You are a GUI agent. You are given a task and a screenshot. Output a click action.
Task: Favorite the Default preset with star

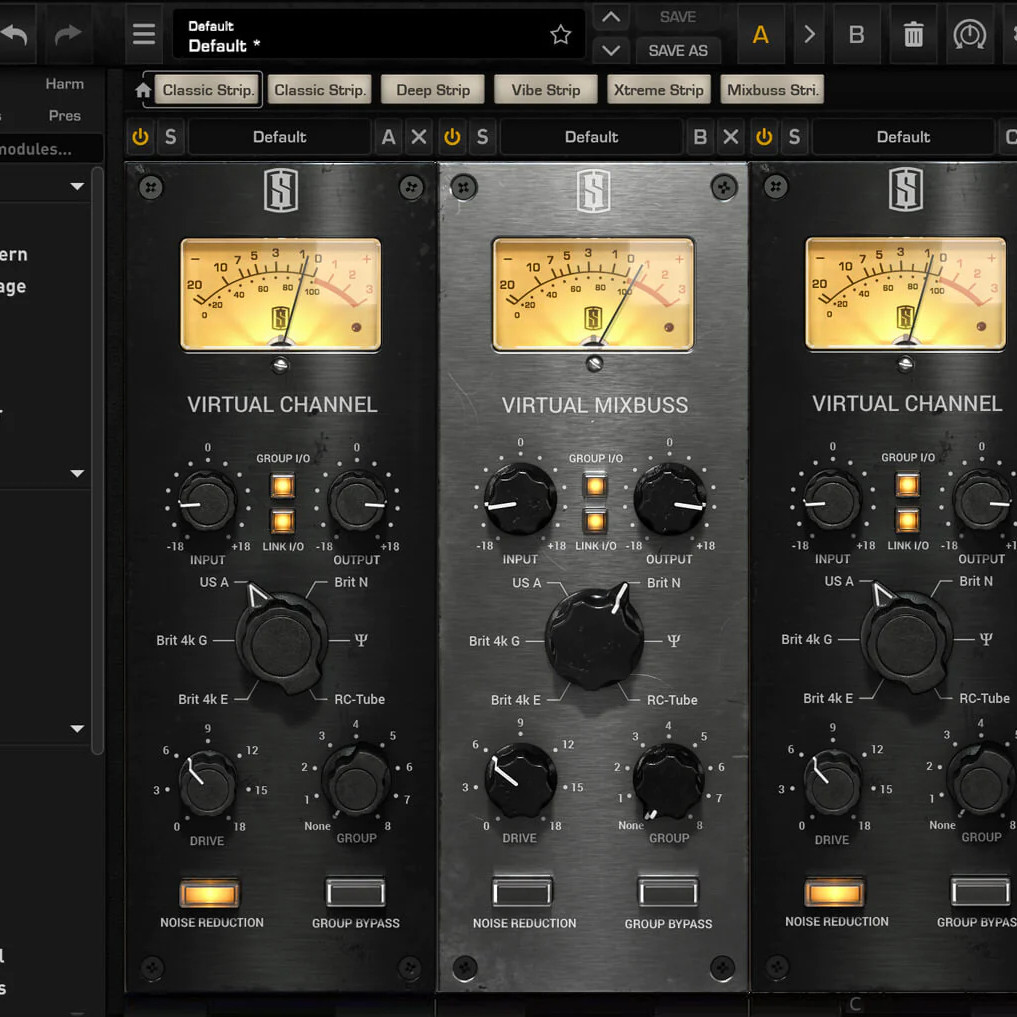560,35
